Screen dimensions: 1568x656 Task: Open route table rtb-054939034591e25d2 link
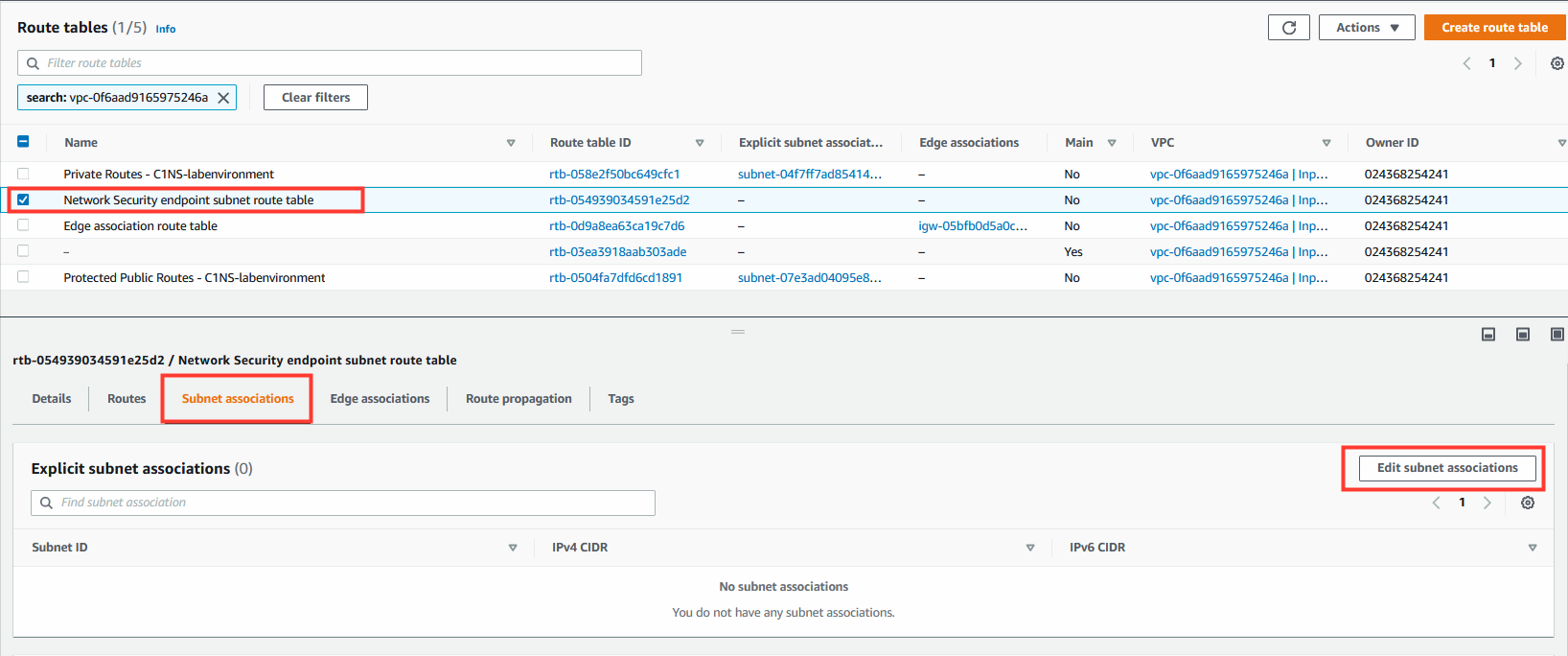[619, 200]
